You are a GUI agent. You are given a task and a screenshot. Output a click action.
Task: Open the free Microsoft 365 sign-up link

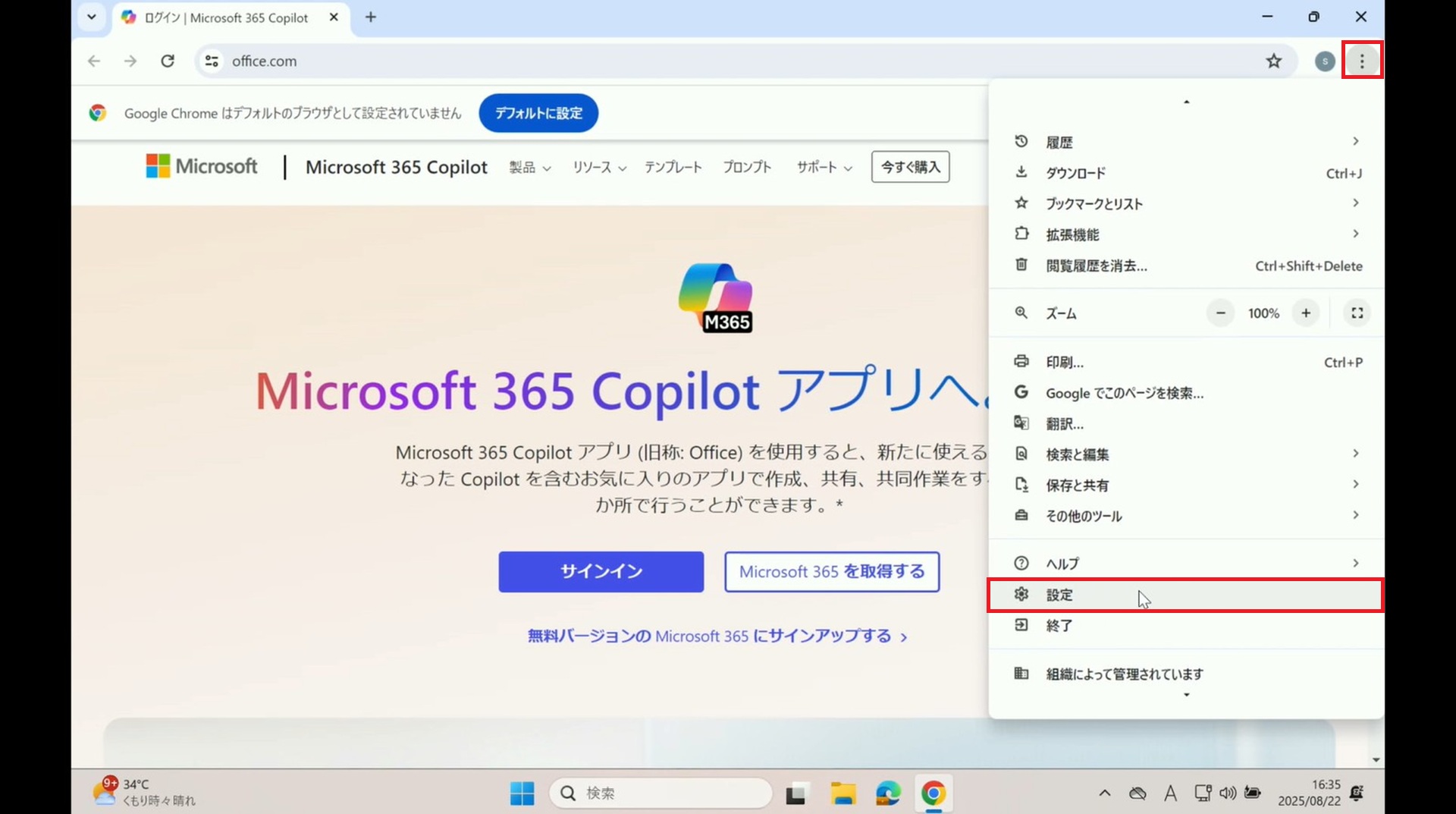coord(717,636)
